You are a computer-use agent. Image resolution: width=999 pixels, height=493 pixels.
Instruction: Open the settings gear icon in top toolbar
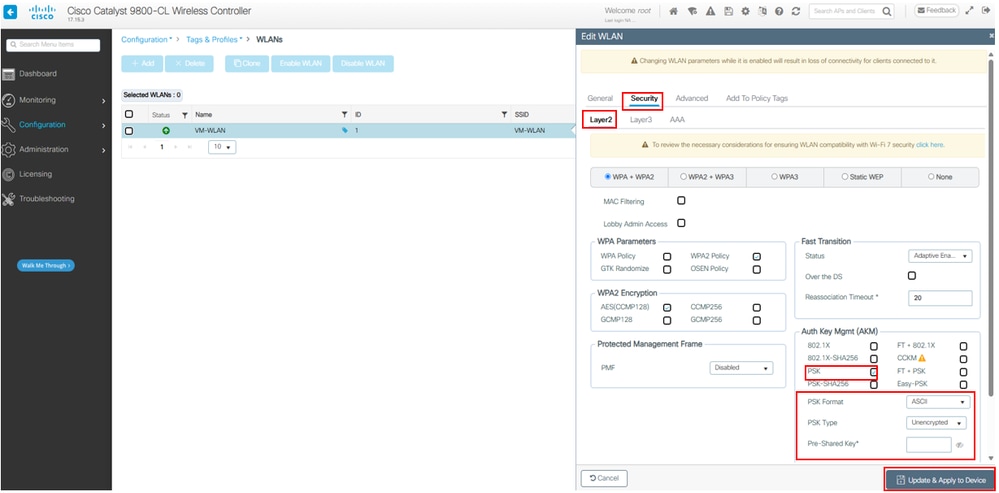click(x=745, y=11)
